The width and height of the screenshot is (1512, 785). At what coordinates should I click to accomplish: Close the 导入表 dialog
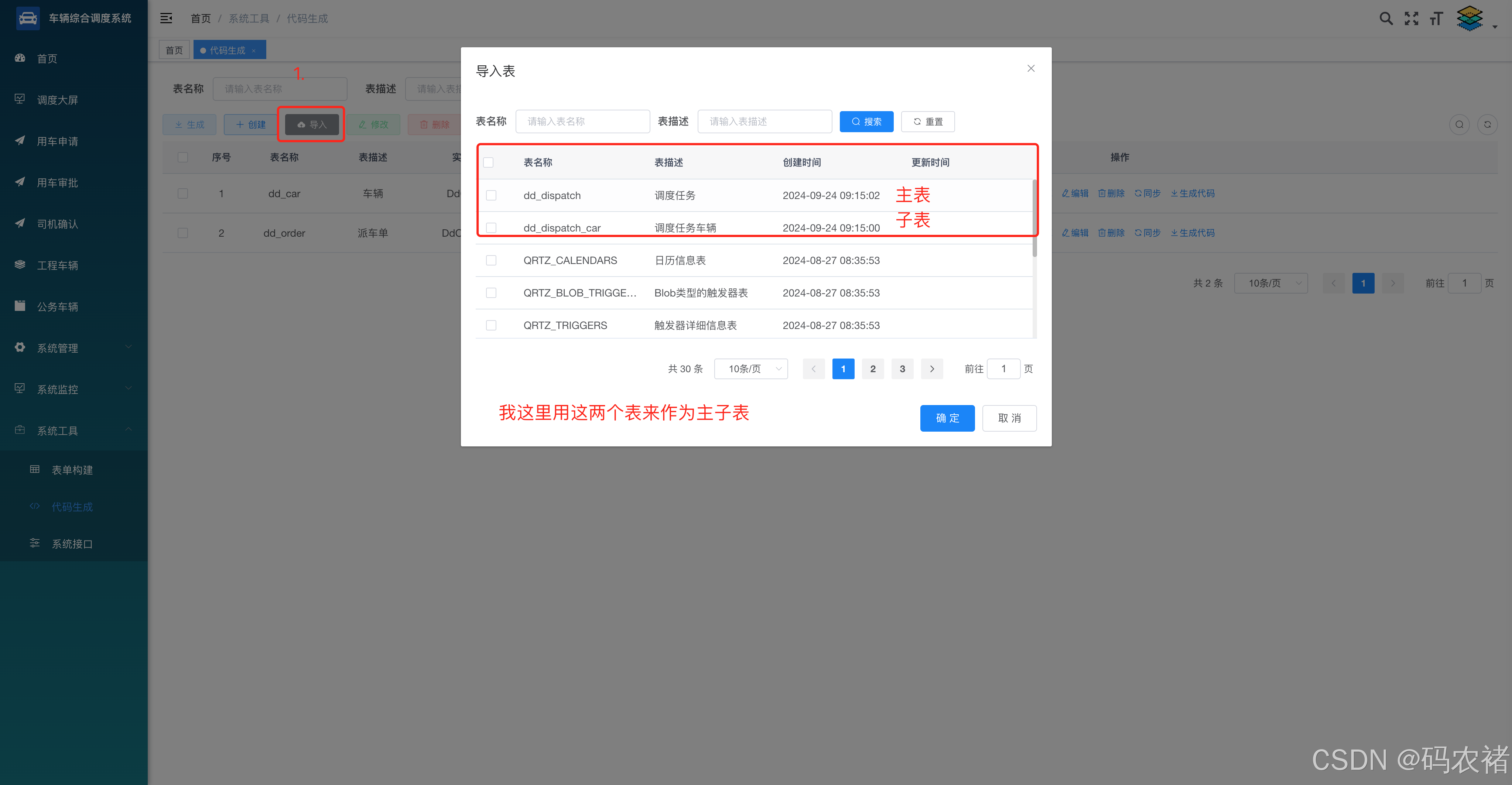[1031, 69]
